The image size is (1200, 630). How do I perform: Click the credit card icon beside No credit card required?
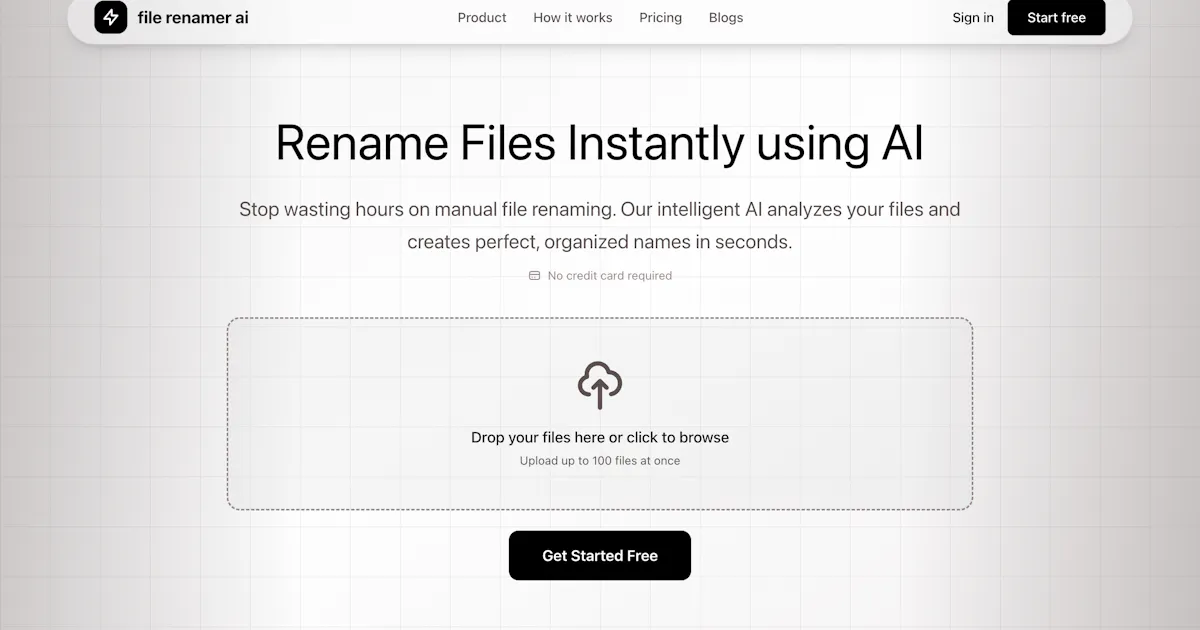click(534, 276)
